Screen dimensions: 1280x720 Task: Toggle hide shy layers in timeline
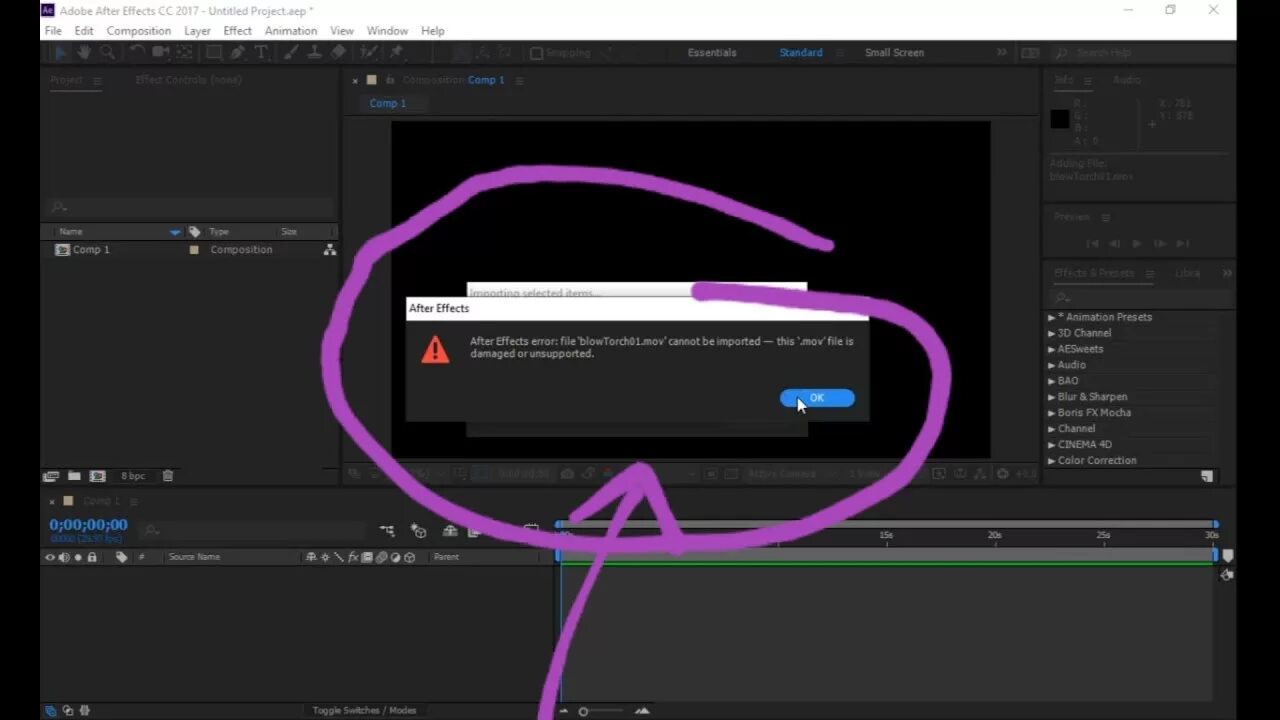[450, 531]
